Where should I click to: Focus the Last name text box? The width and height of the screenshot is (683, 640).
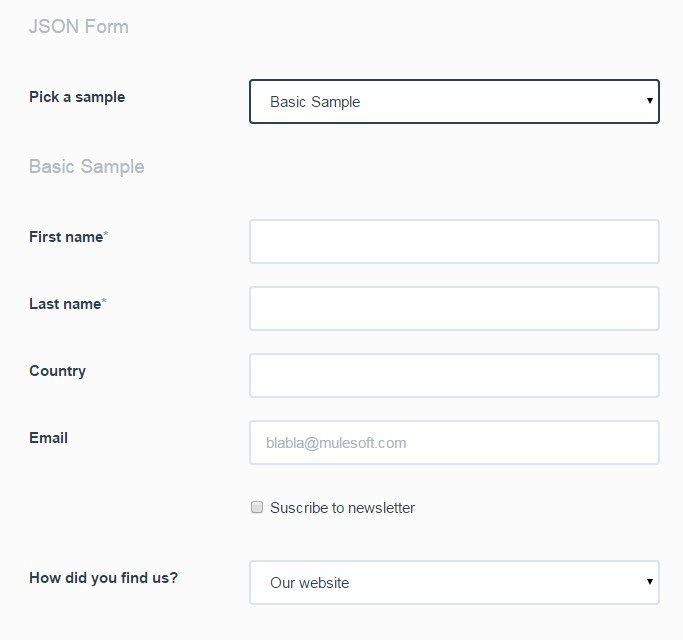coord(454,309)
